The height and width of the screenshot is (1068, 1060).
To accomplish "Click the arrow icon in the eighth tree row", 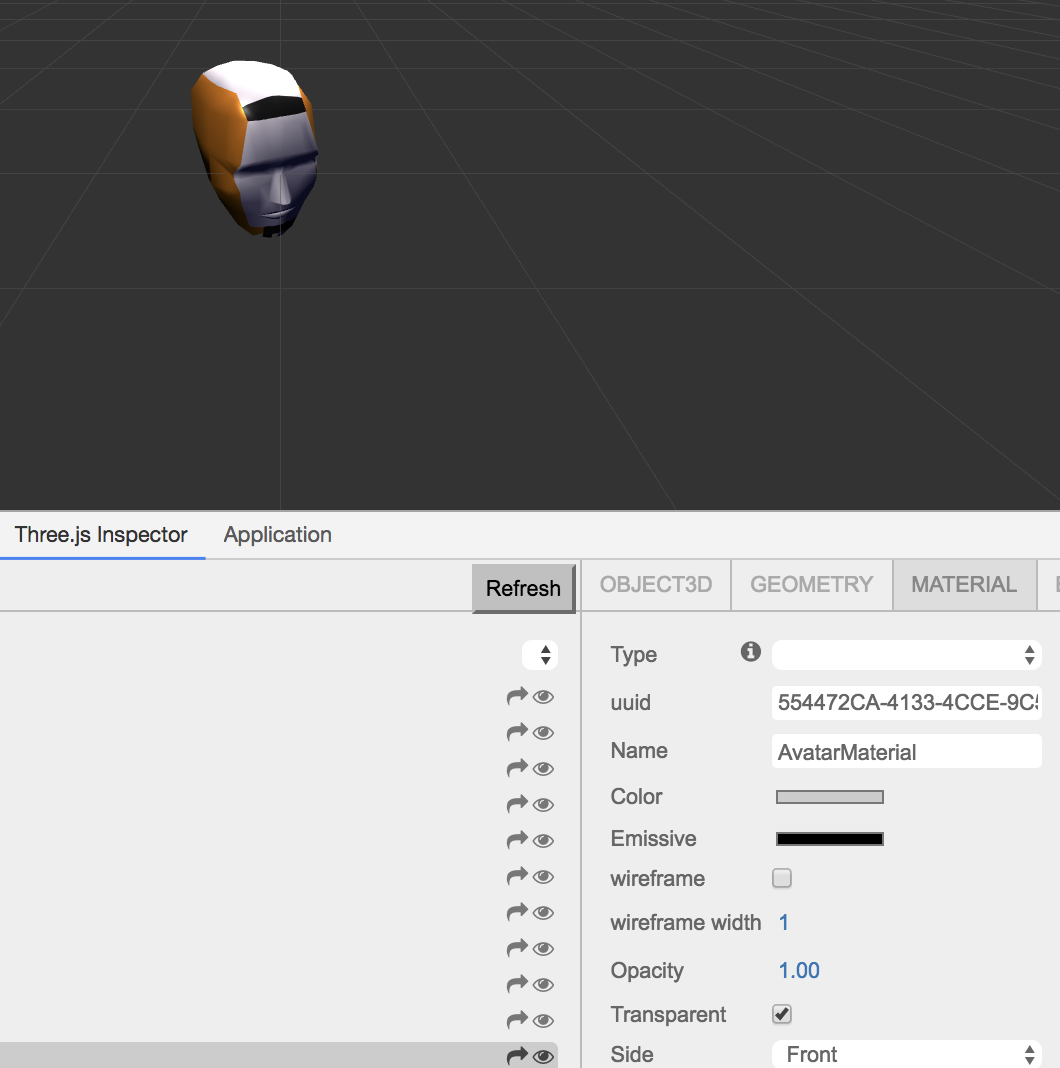I will click(x=517, y=948).
